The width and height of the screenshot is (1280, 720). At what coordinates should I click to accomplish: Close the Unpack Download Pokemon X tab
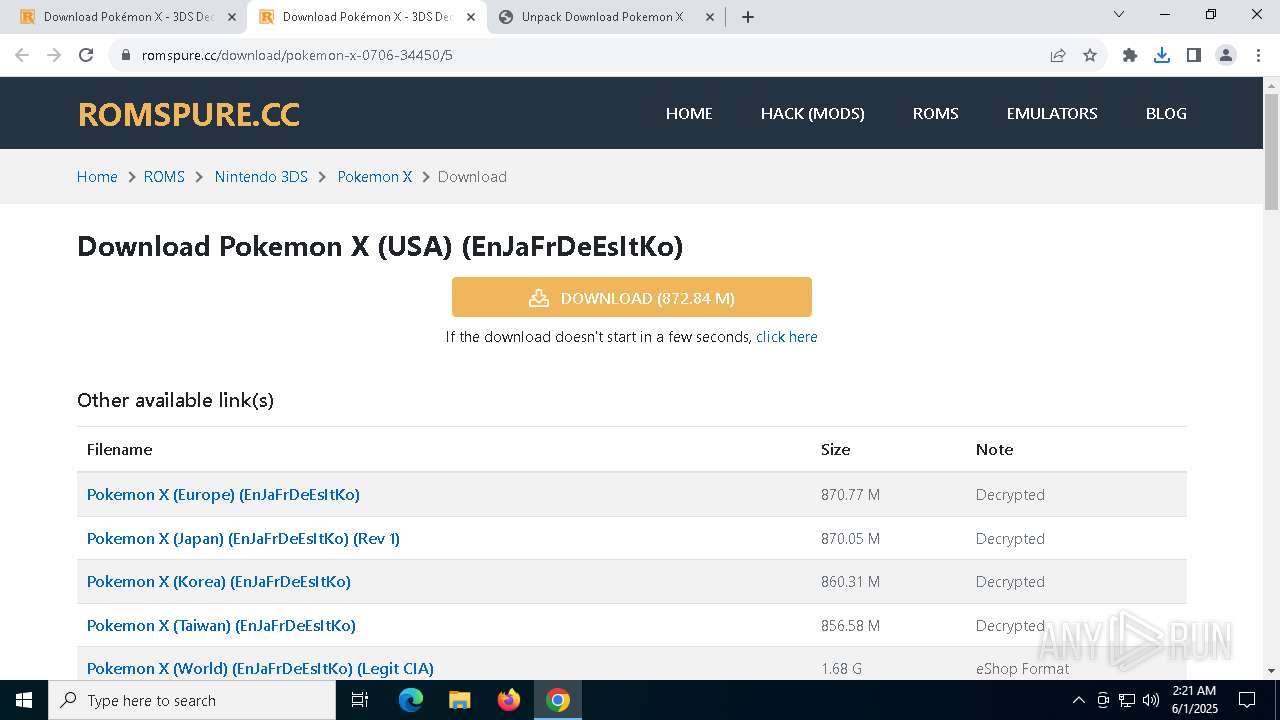710,17
